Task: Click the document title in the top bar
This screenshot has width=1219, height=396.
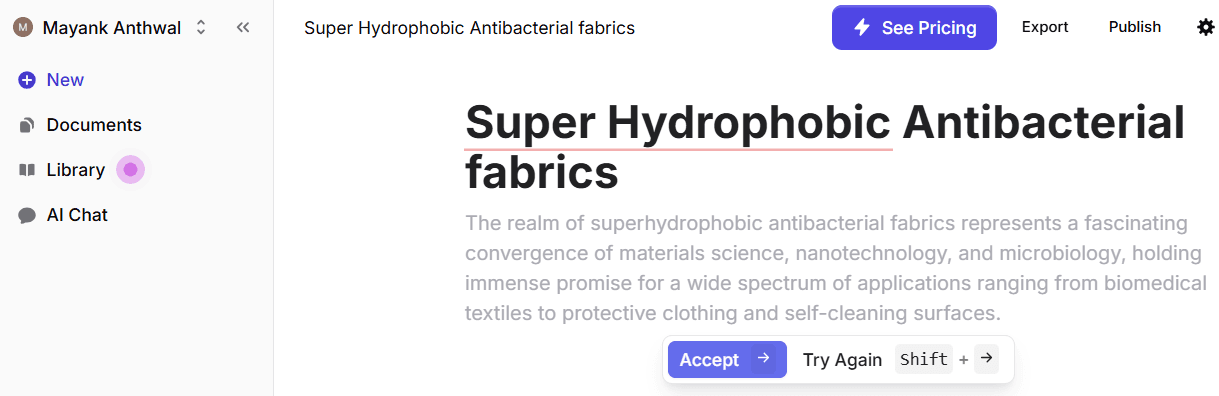Action: pos(470,28)
